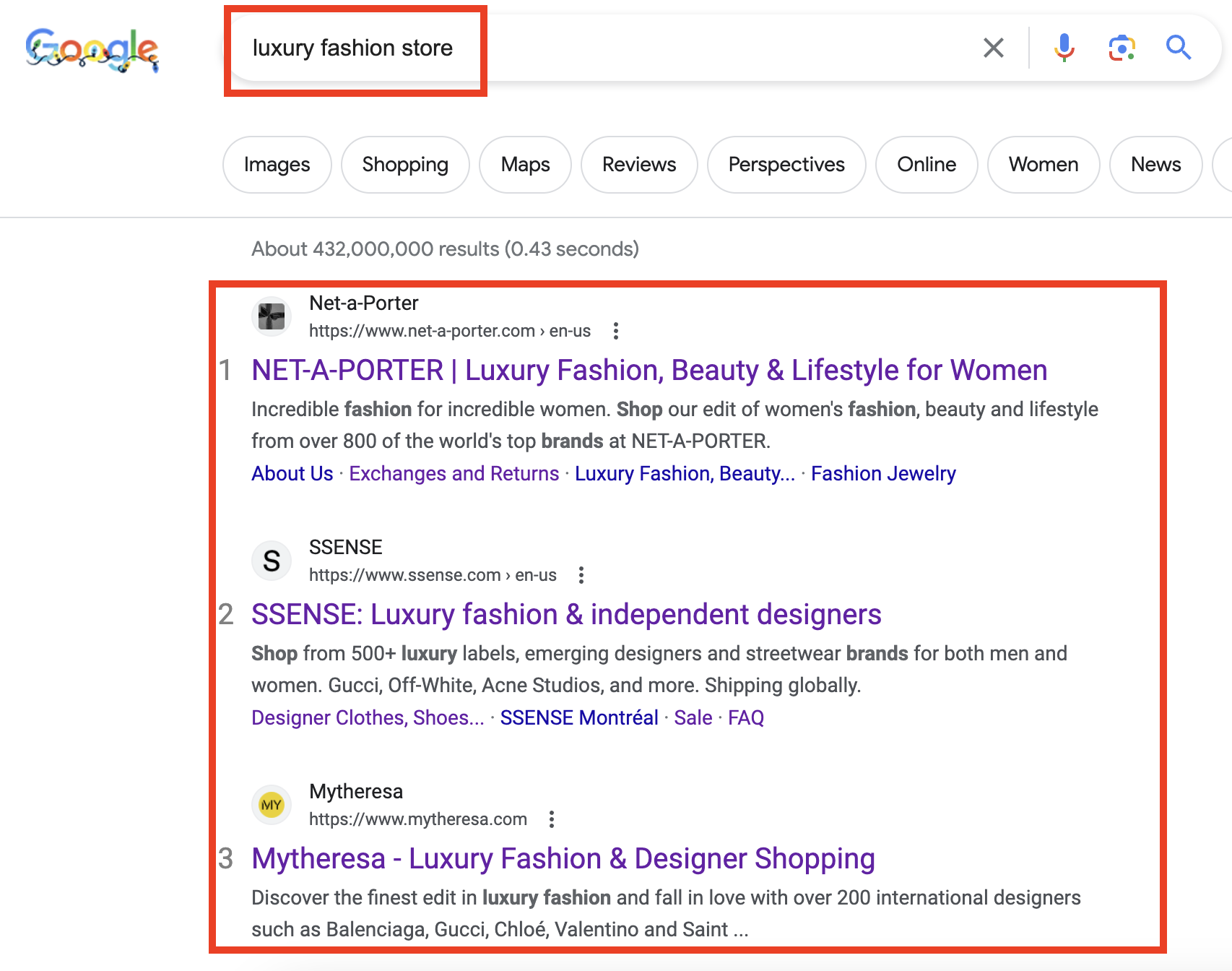Open SSENSE FAQ sitelink
The width and height of the screenshot is (1232, 971).
746,717
